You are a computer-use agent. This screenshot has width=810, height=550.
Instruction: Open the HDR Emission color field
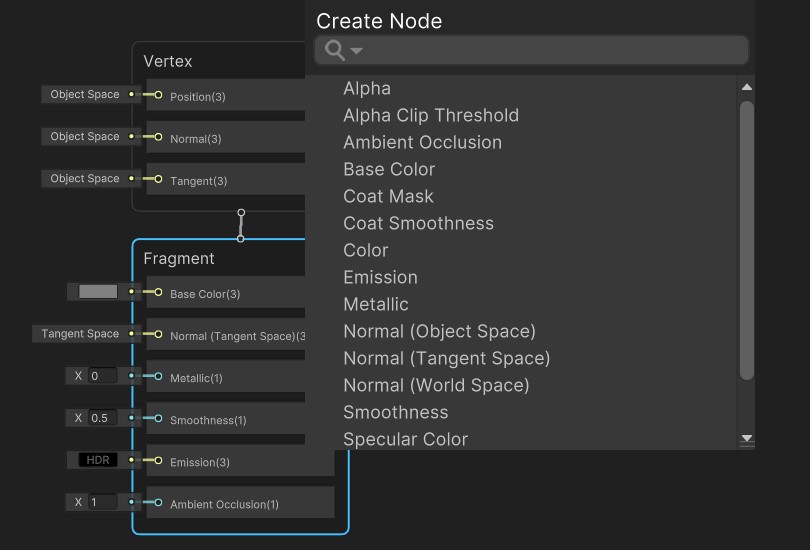[98, 460]
